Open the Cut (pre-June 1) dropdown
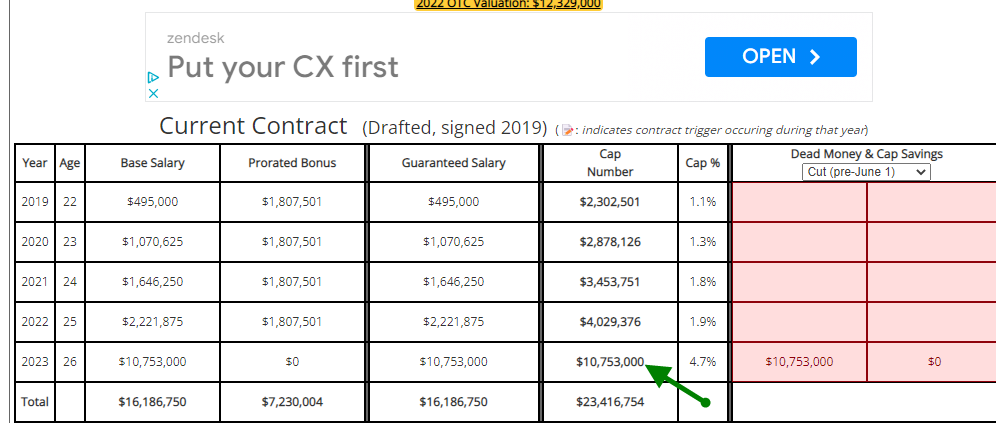Screen dimensions: 996x423 (x=866, y=171)
